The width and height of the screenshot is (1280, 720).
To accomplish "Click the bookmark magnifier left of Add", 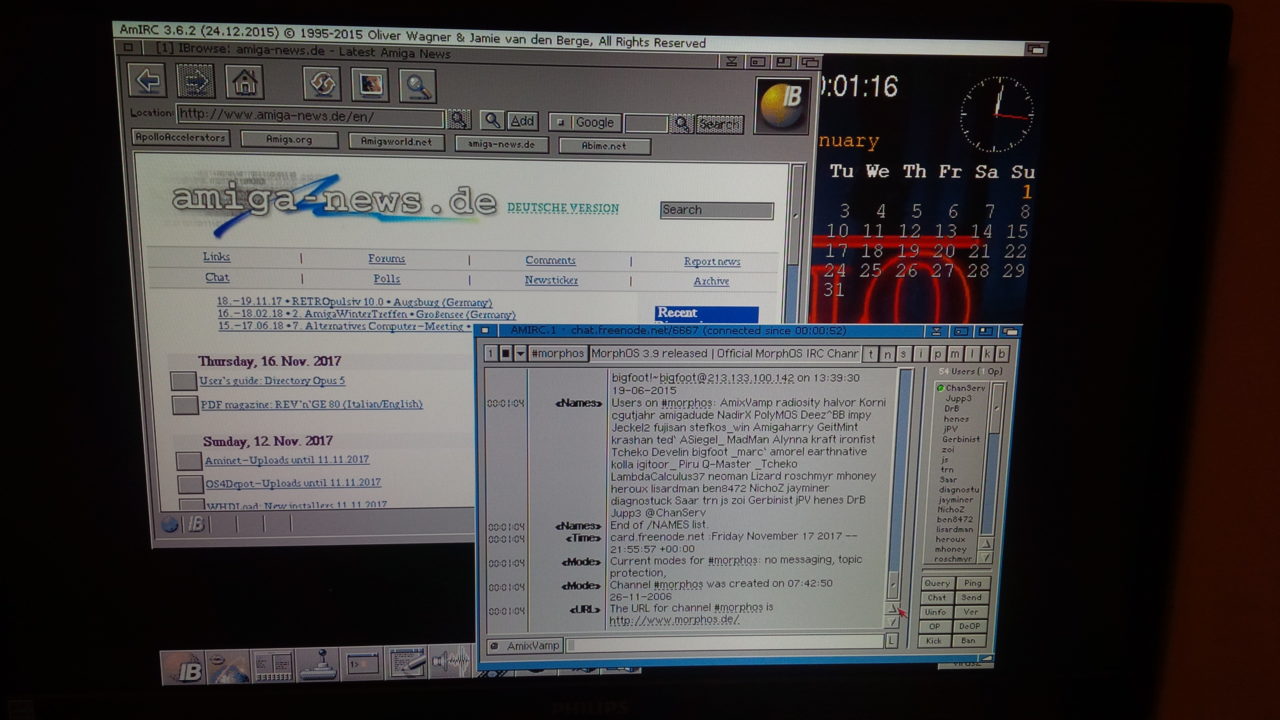I will (x=492, y=120).
